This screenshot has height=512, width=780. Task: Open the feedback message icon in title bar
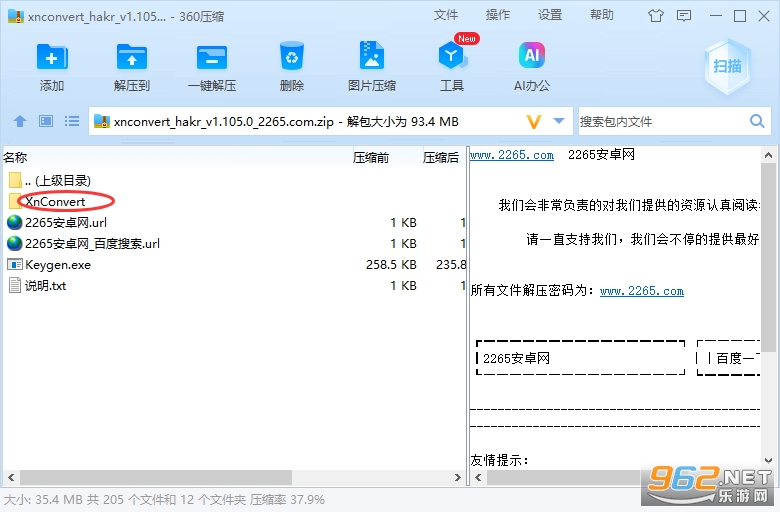point(684,16)
